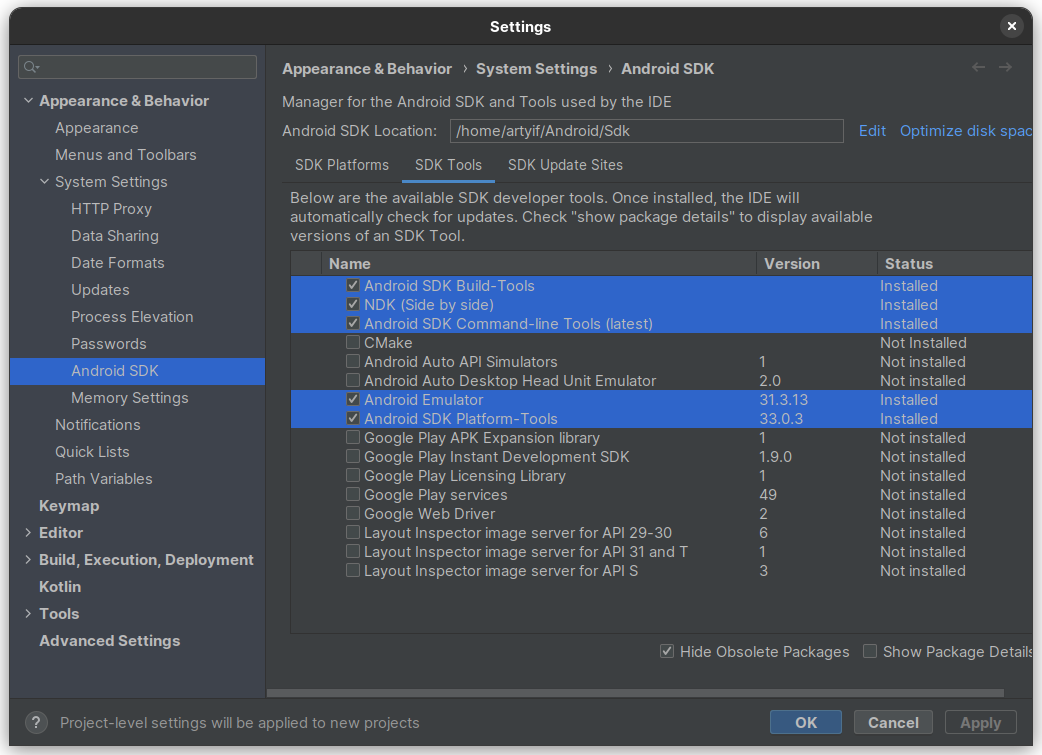Click the Edit link next to SDK location
1042x755 pixels.
coord(871,131)
